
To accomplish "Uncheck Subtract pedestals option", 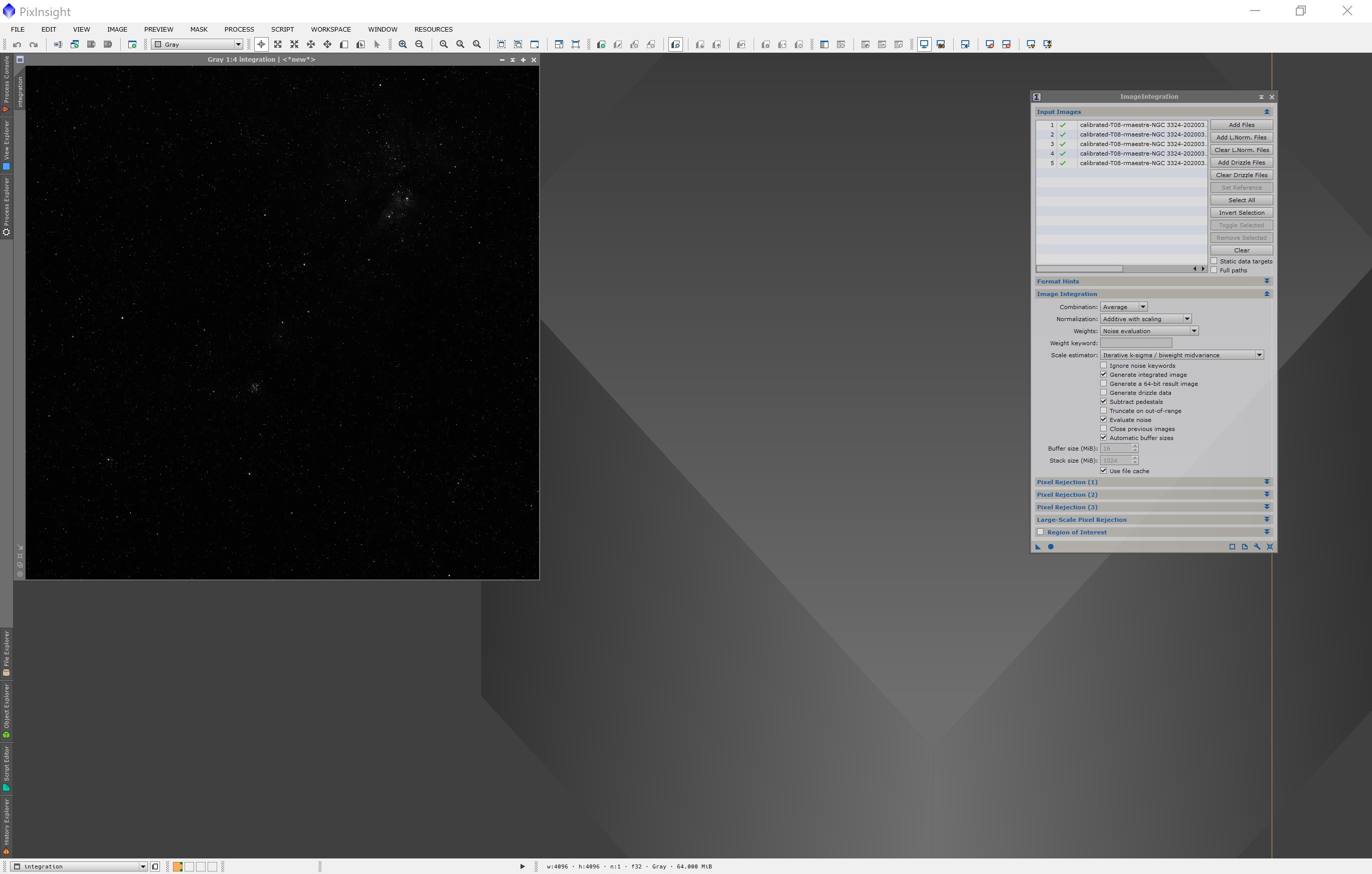I will pyautogui.click(x=1104, y=401).
